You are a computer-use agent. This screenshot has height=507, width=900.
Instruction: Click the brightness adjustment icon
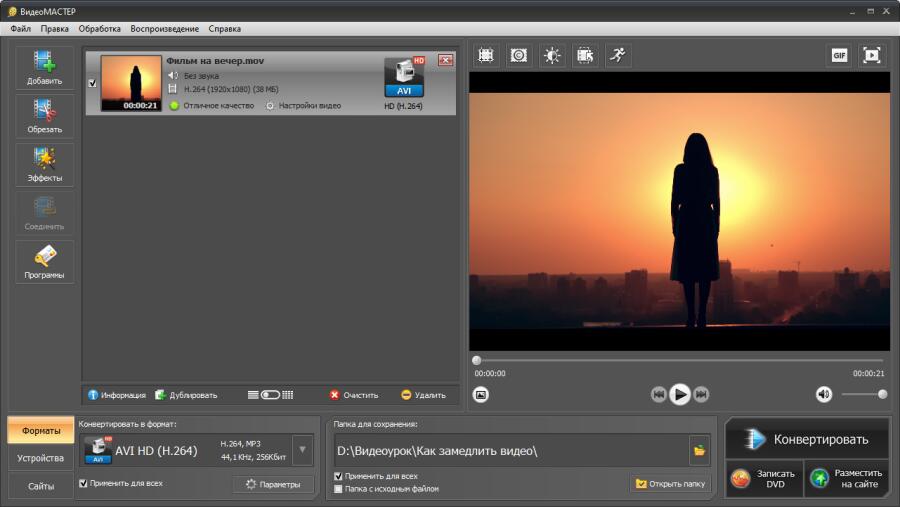[x=552, y=55]
